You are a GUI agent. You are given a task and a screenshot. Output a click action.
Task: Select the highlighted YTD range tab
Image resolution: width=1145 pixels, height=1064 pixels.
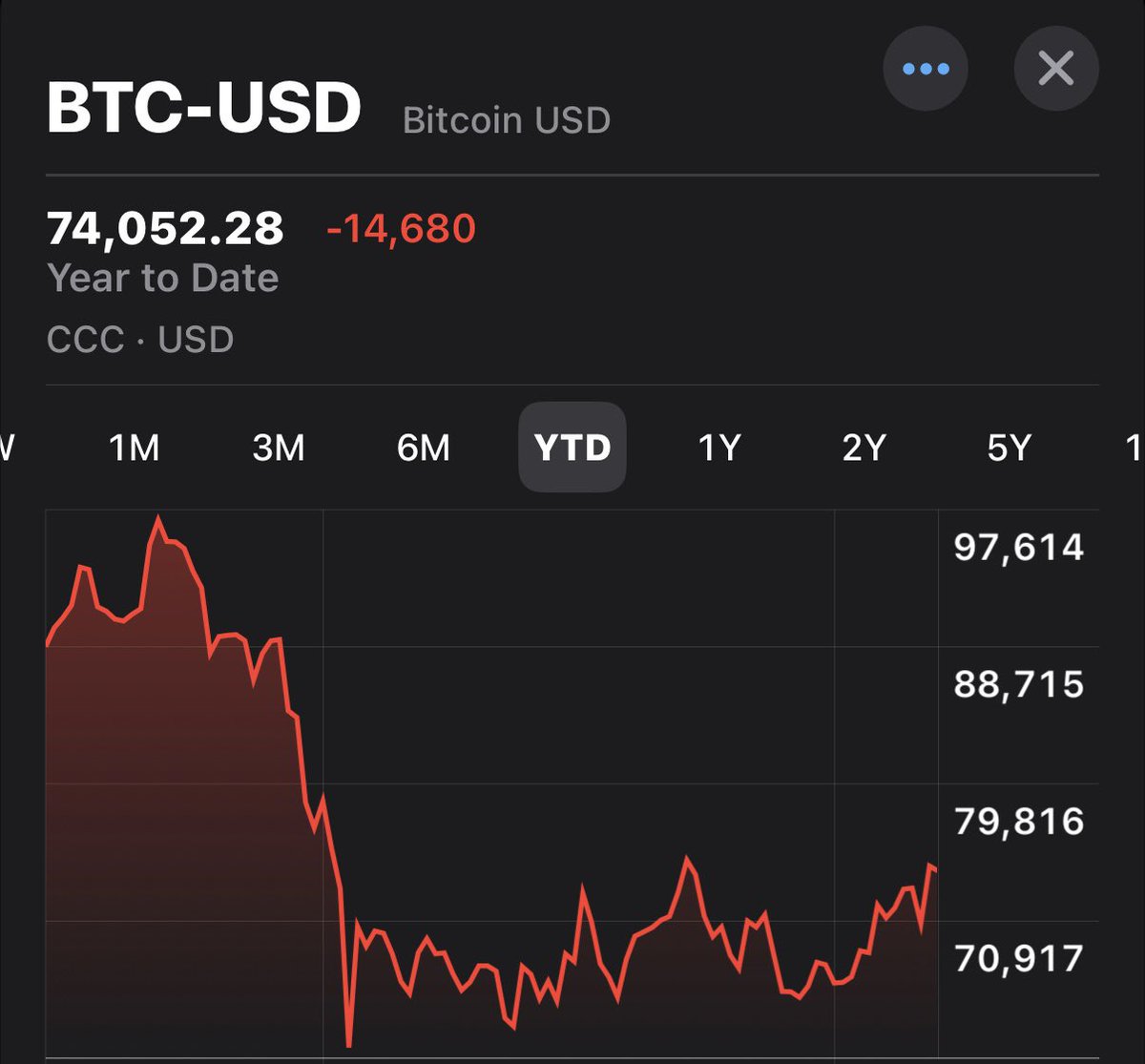[572, 447]
